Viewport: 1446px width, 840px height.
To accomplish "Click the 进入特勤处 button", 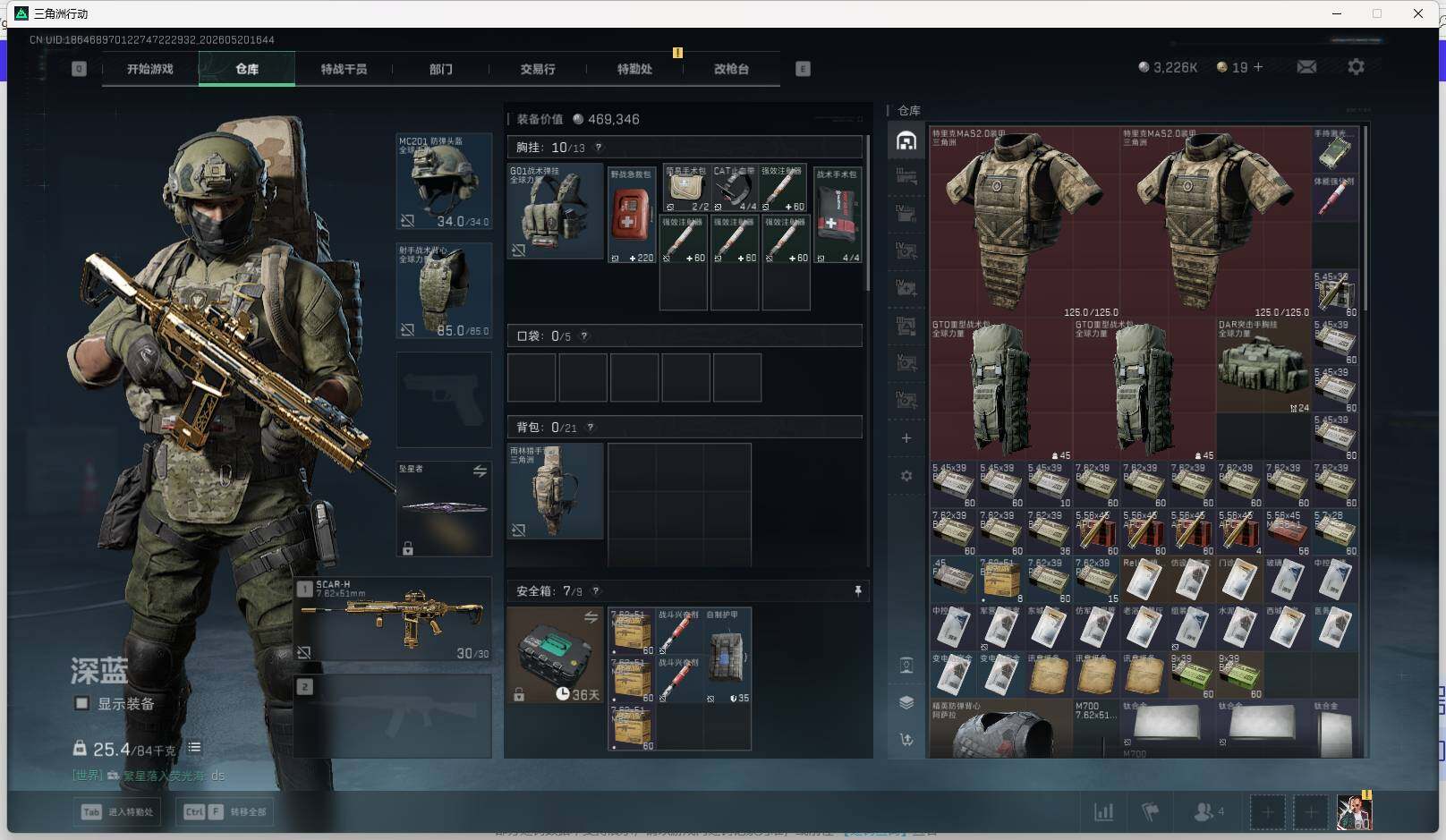I will coord(117,811).
